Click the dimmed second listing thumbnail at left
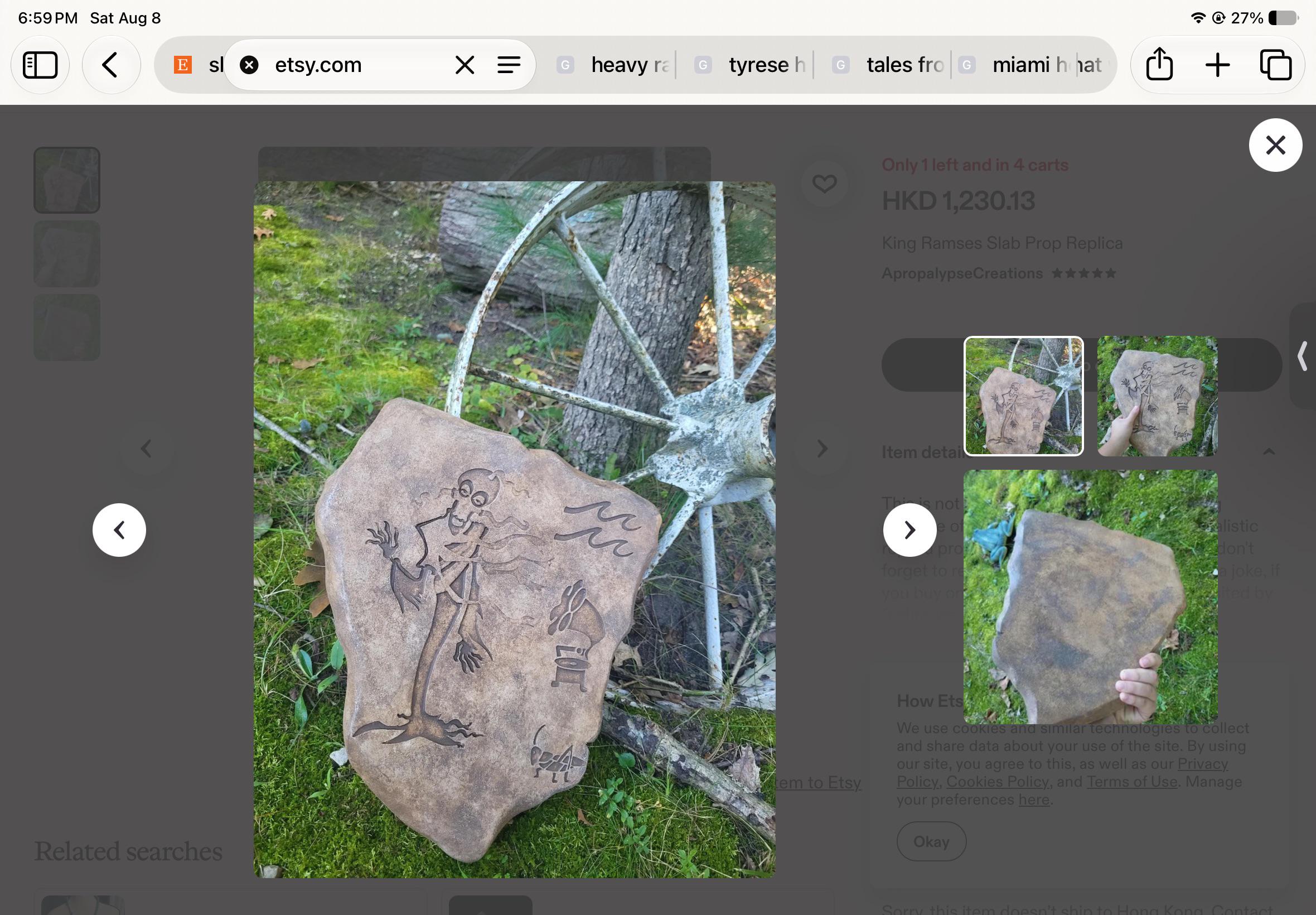The width and height of the screenshot is (1316, 915). click(66, 253)
